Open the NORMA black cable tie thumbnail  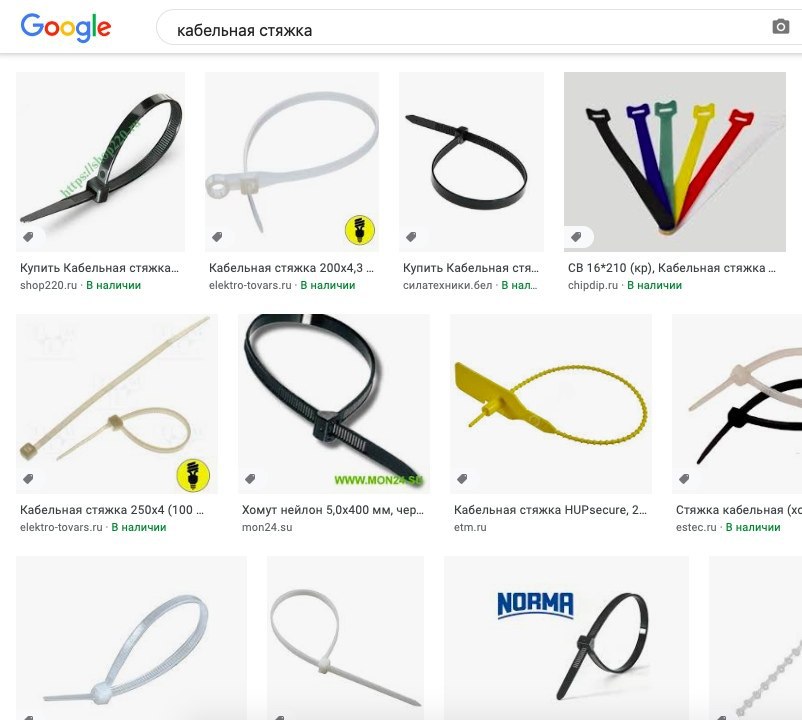(x=566, y=638)
